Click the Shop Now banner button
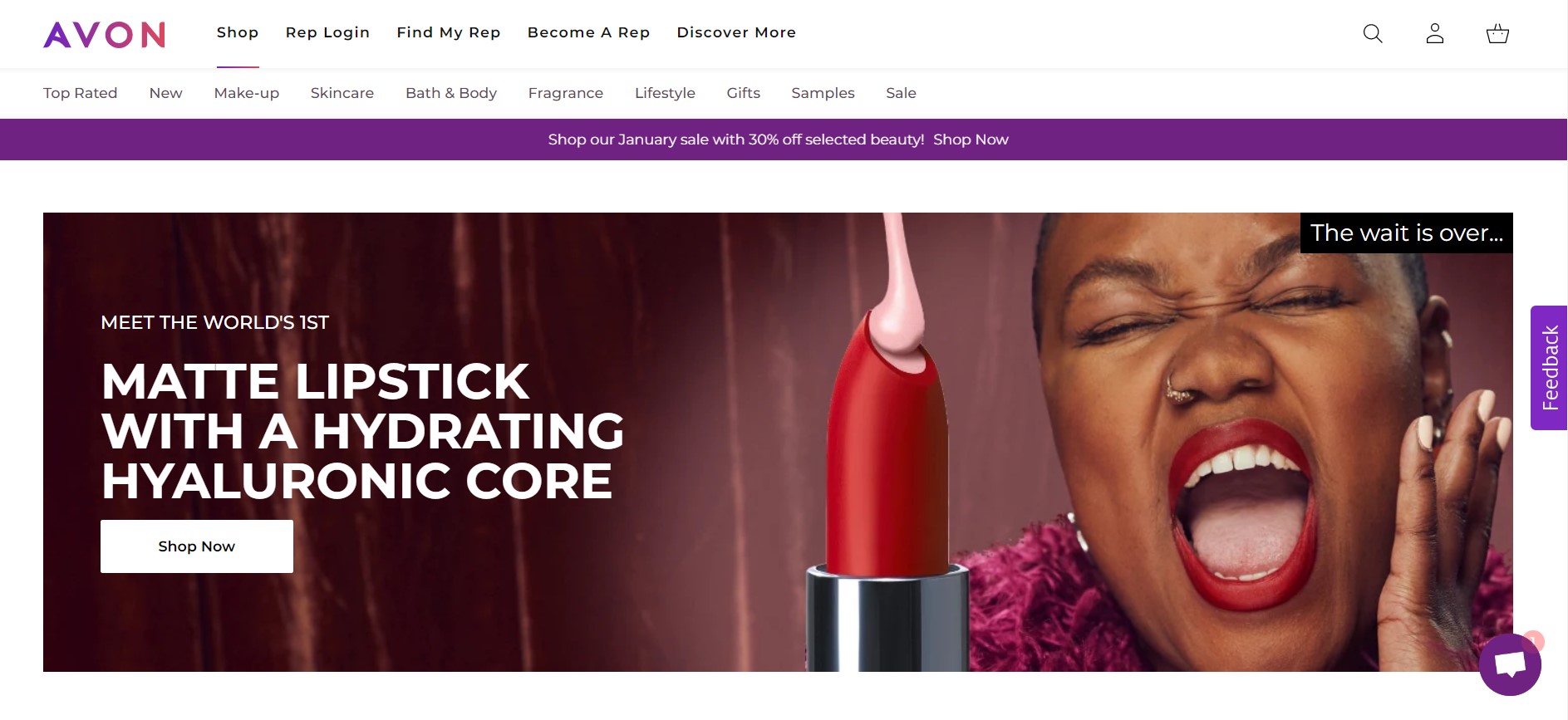The image size is (1568, 720). (197, 546)
